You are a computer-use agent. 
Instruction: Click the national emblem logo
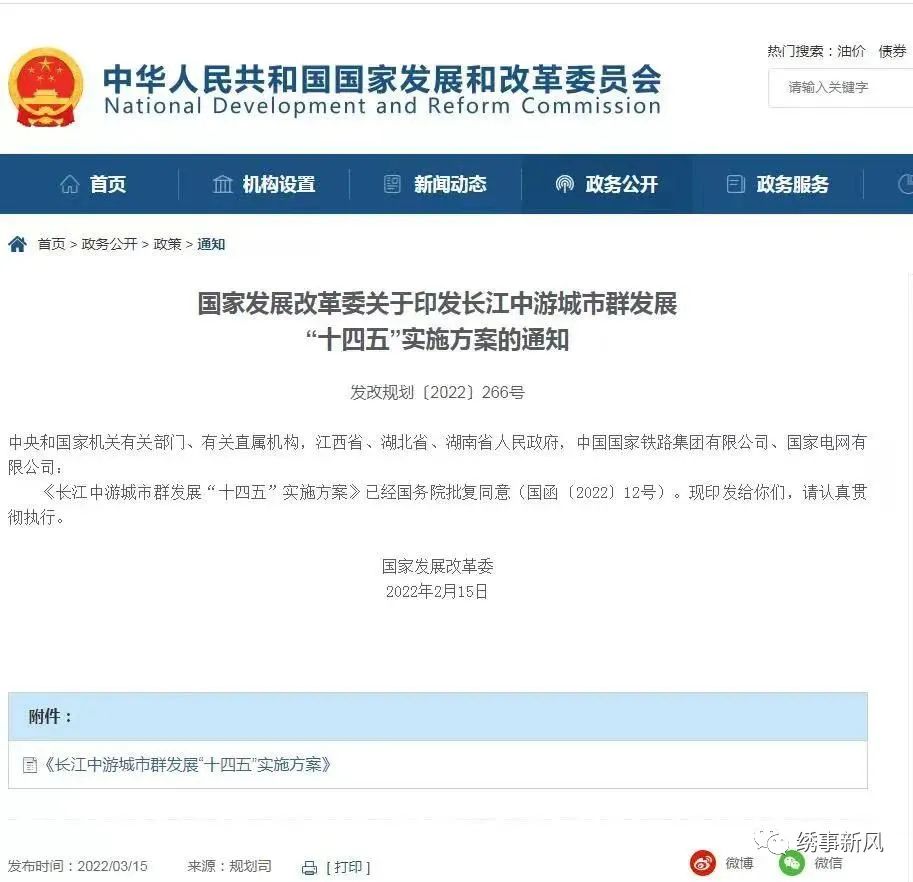(45, 87)
